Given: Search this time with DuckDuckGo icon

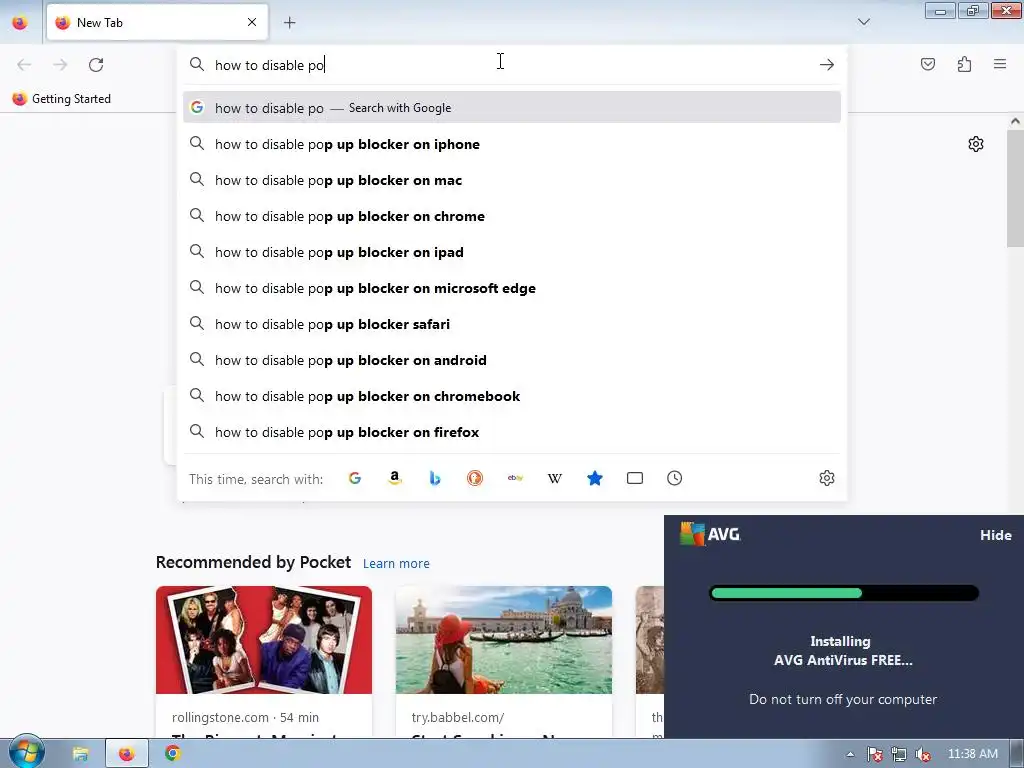Looking at the screenshot, I should (x=475, y=478).
